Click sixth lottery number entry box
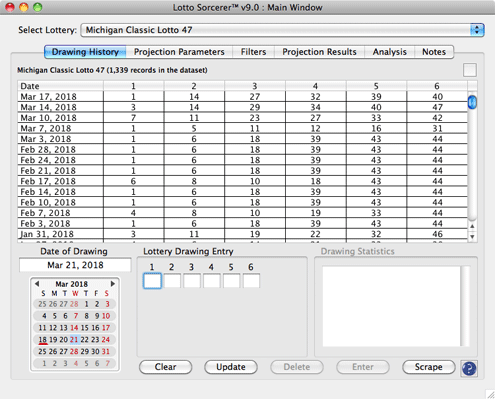 point(251,281)
